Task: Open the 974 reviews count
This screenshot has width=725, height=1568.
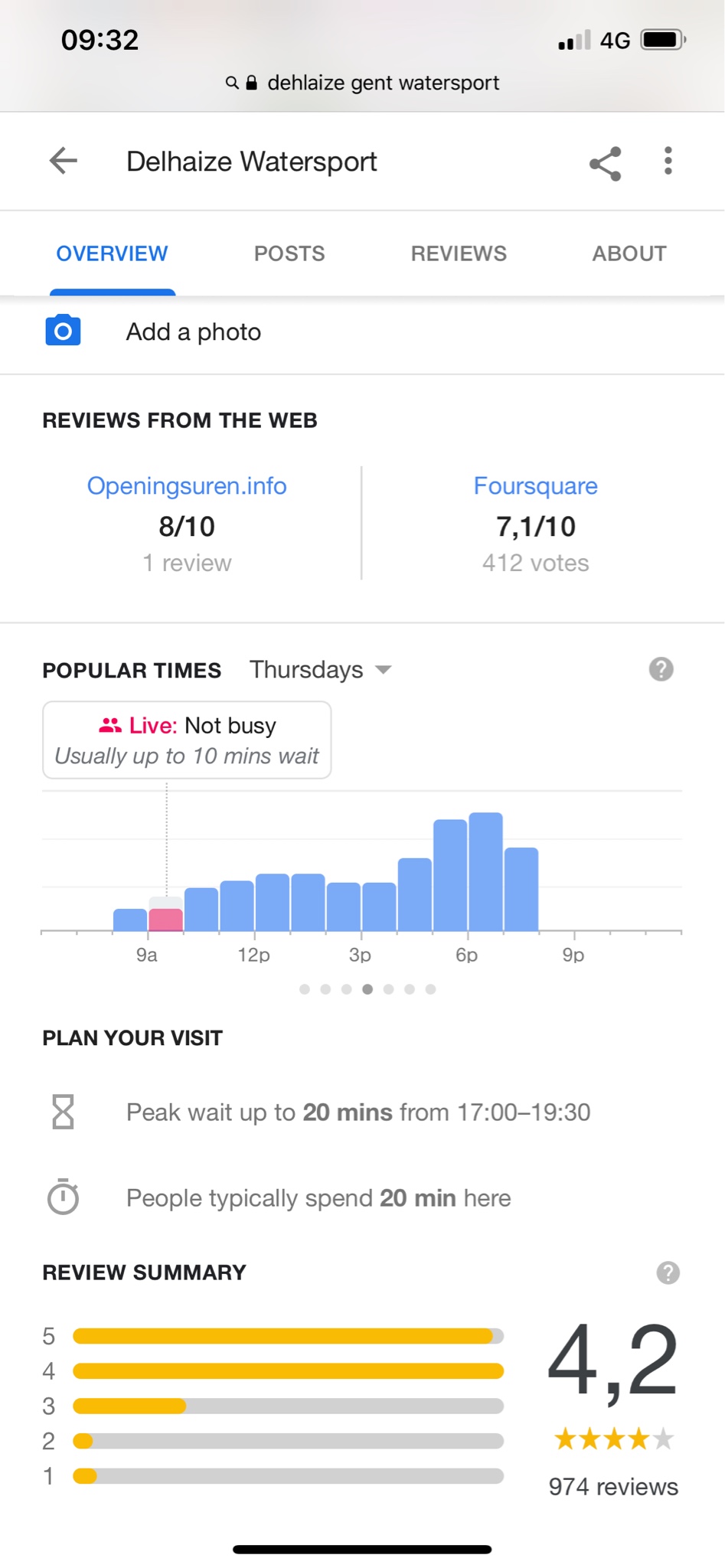Action: pyautogui.click(x=613, y=1487)
